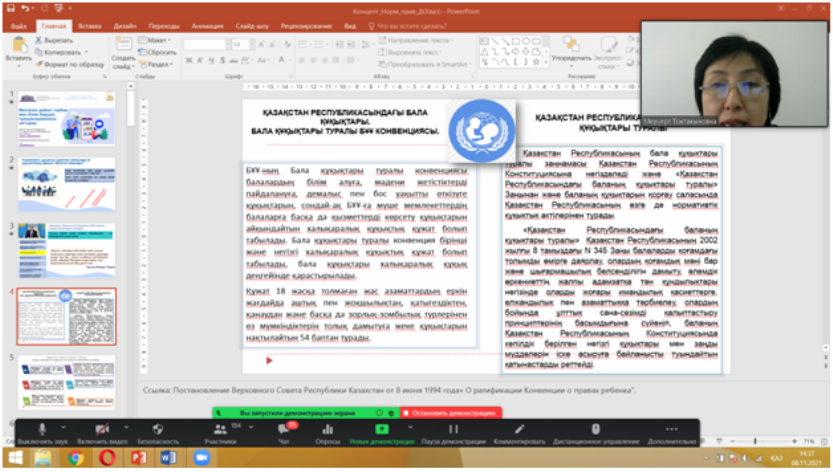Open the Дизайн ribbon tab
The image size is (833, 472).
(125, 27)
